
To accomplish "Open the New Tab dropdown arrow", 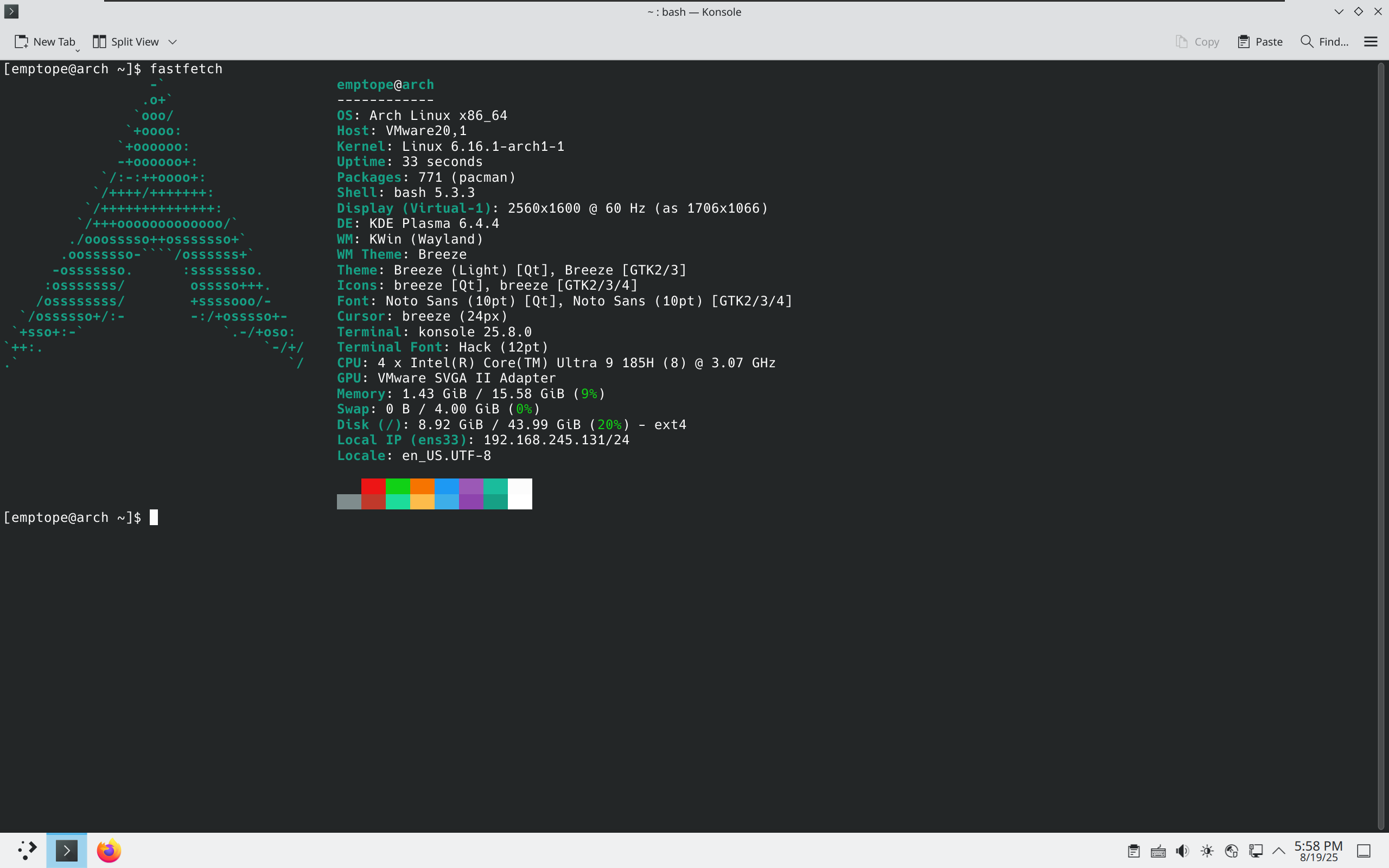I will 78,50.
